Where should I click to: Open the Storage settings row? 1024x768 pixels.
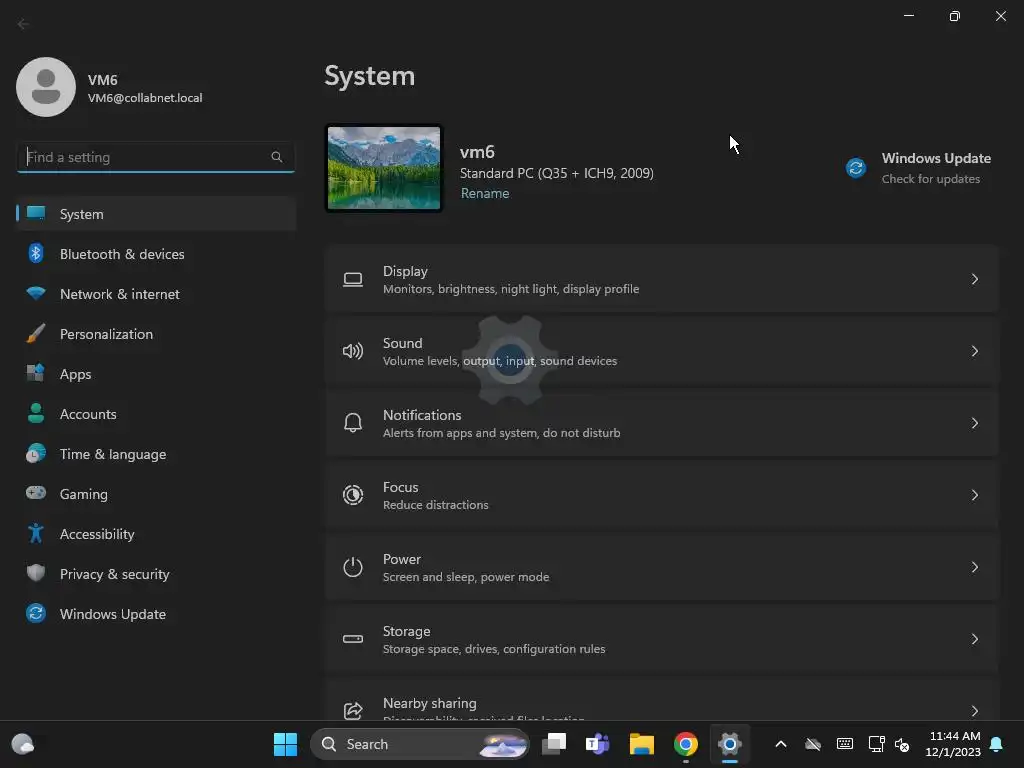tap(662, 639)
